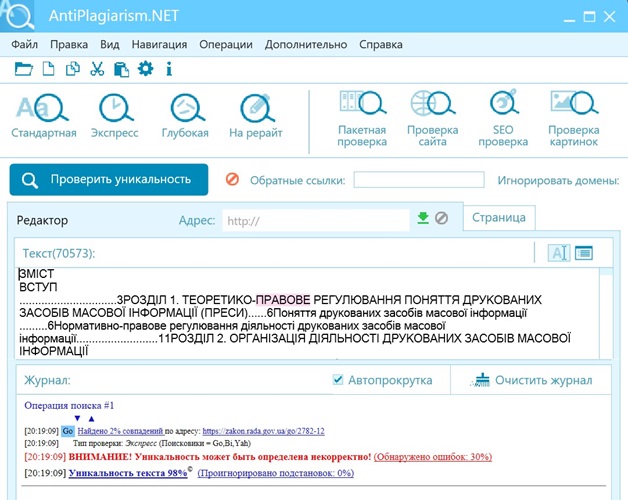The height and width of the screenshot is (500, 628).
Task: Start the Глубокая check
Action: (185, 116)
